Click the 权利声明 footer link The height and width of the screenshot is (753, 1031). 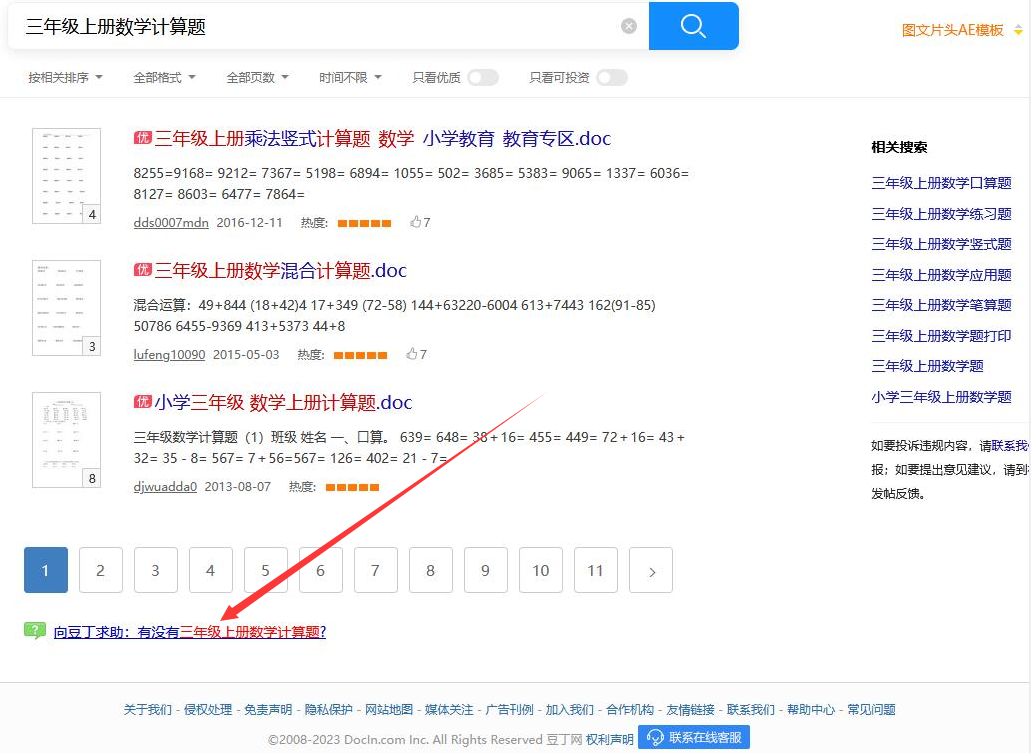610,739
